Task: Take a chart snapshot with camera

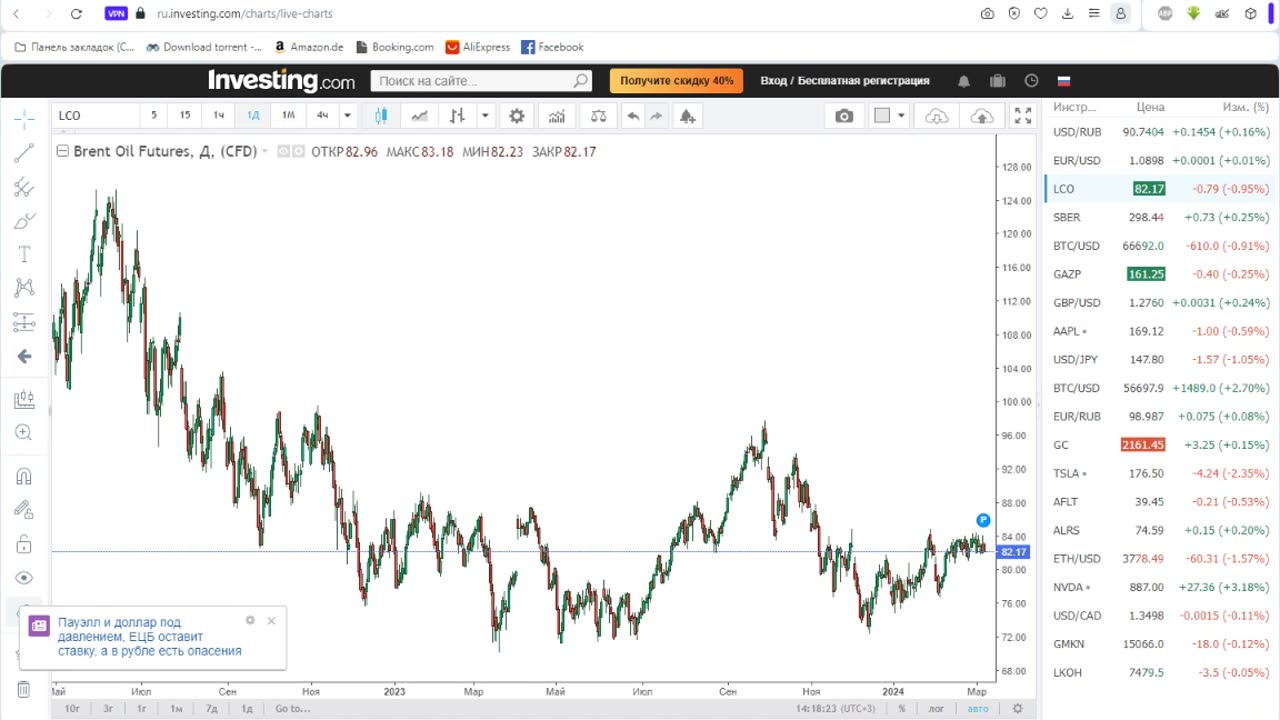Action: pos(844,116)
